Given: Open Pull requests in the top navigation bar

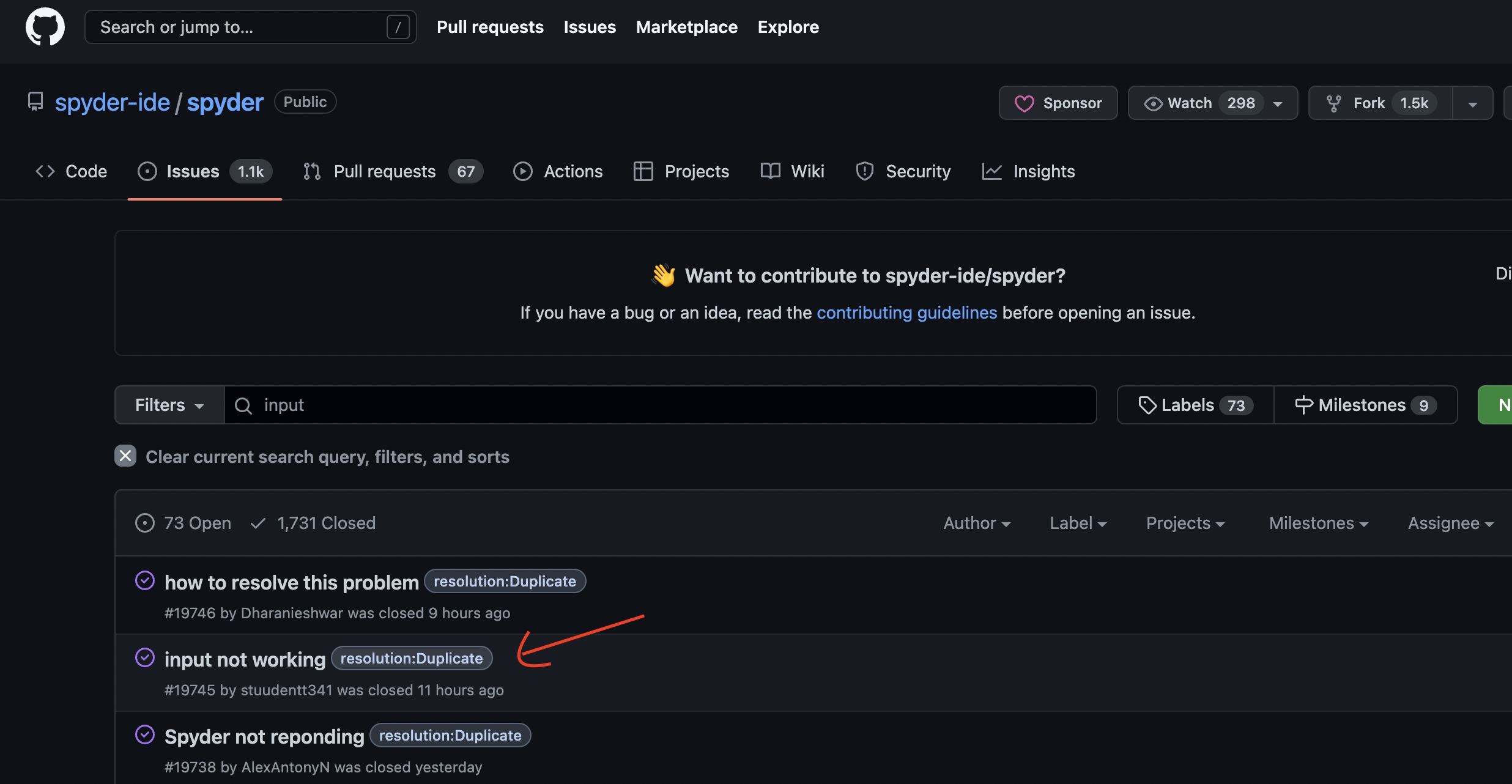Looking at the screenshot, I should click(490, 27).
